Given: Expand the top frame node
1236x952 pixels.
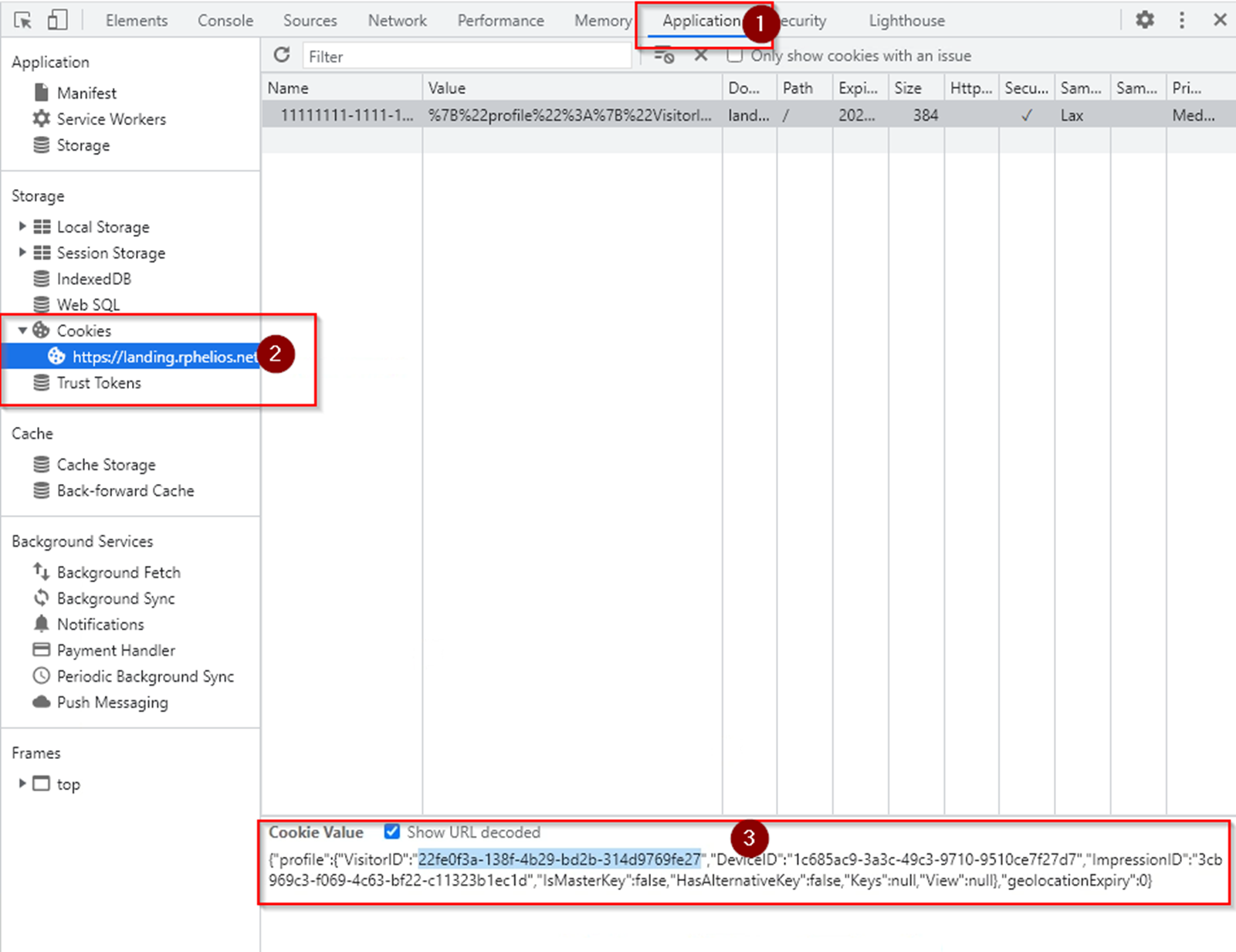Looking at the screenshot, I should tap(22, 784).
